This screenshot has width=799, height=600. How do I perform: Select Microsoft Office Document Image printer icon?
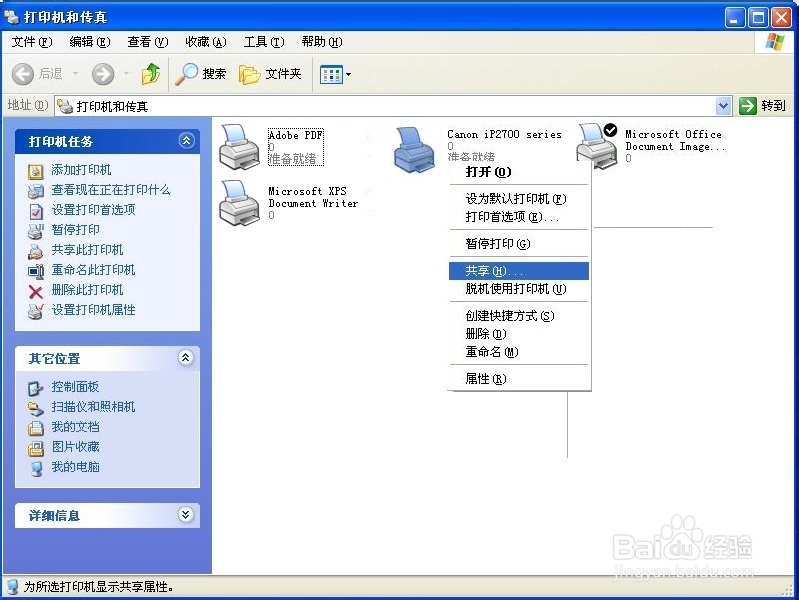pyautogui.click(x=596, y=146)
